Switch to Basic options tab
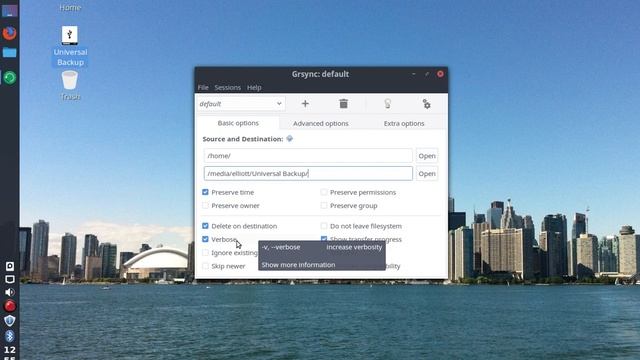Screen dimensions: 640x360 tap(238, 123)
